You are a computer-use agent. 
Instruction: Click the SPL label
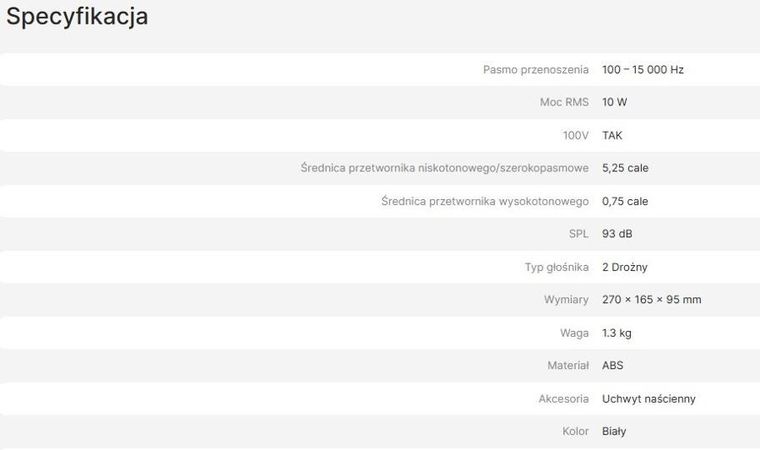pyautogui.click(x=578, y=234)
